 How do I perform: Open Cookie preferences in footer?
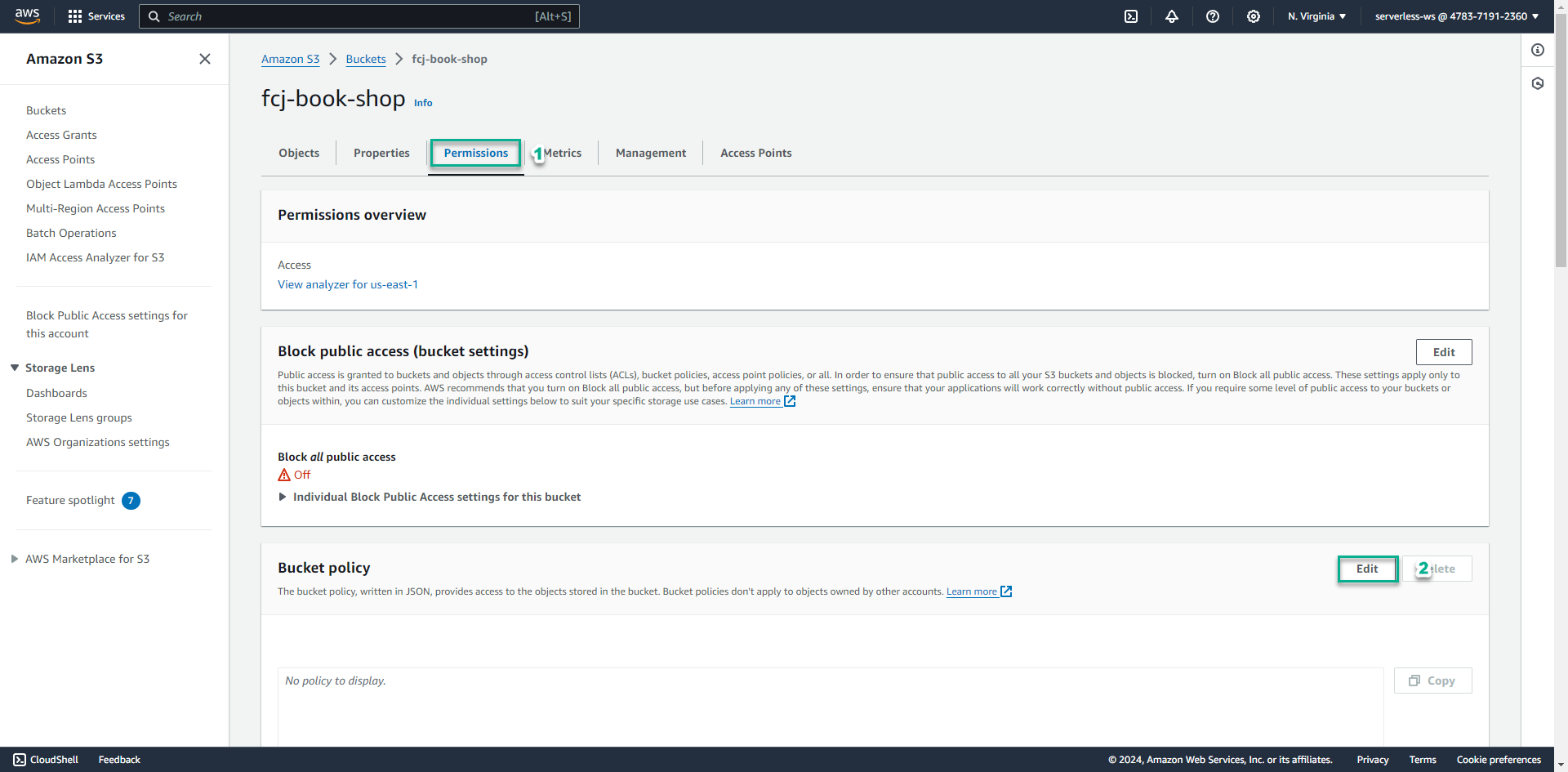1499,760
